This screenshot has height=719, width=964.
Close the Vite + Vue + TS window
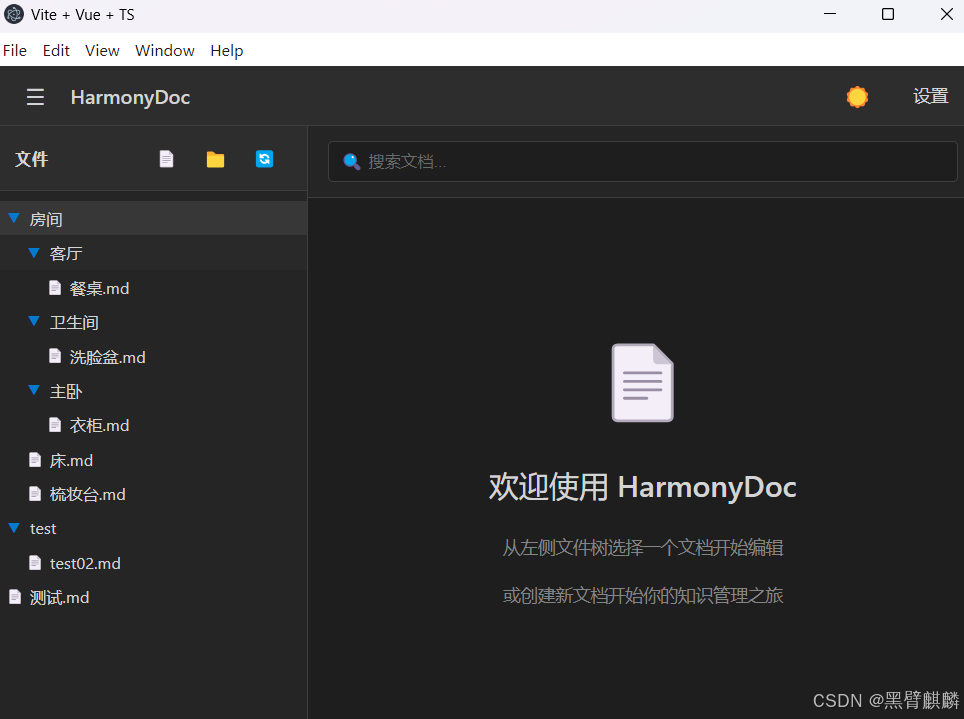tap(947, 14)
